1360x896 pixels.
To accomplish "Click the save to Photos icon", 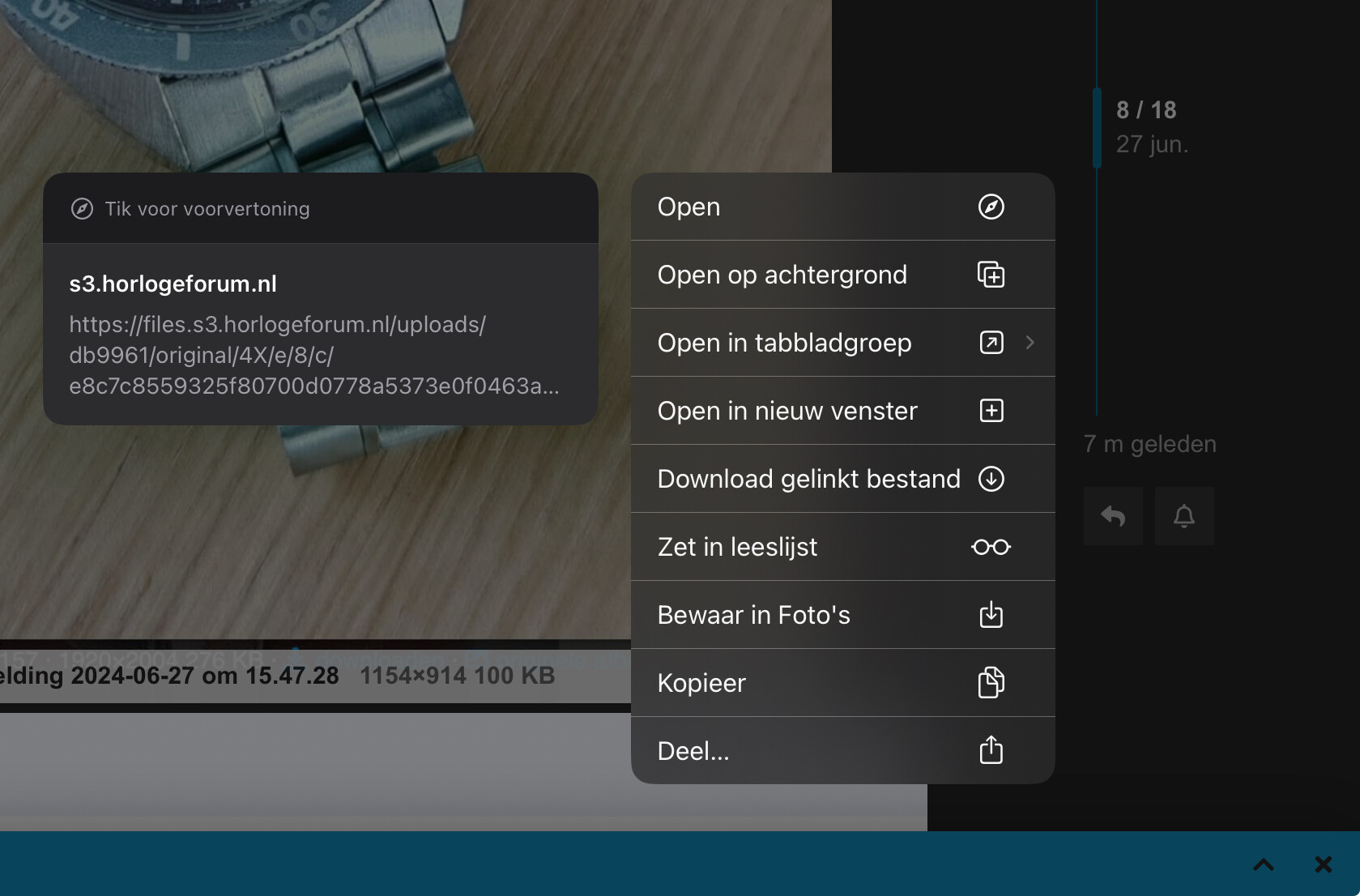I will click(x=991, y=615).
